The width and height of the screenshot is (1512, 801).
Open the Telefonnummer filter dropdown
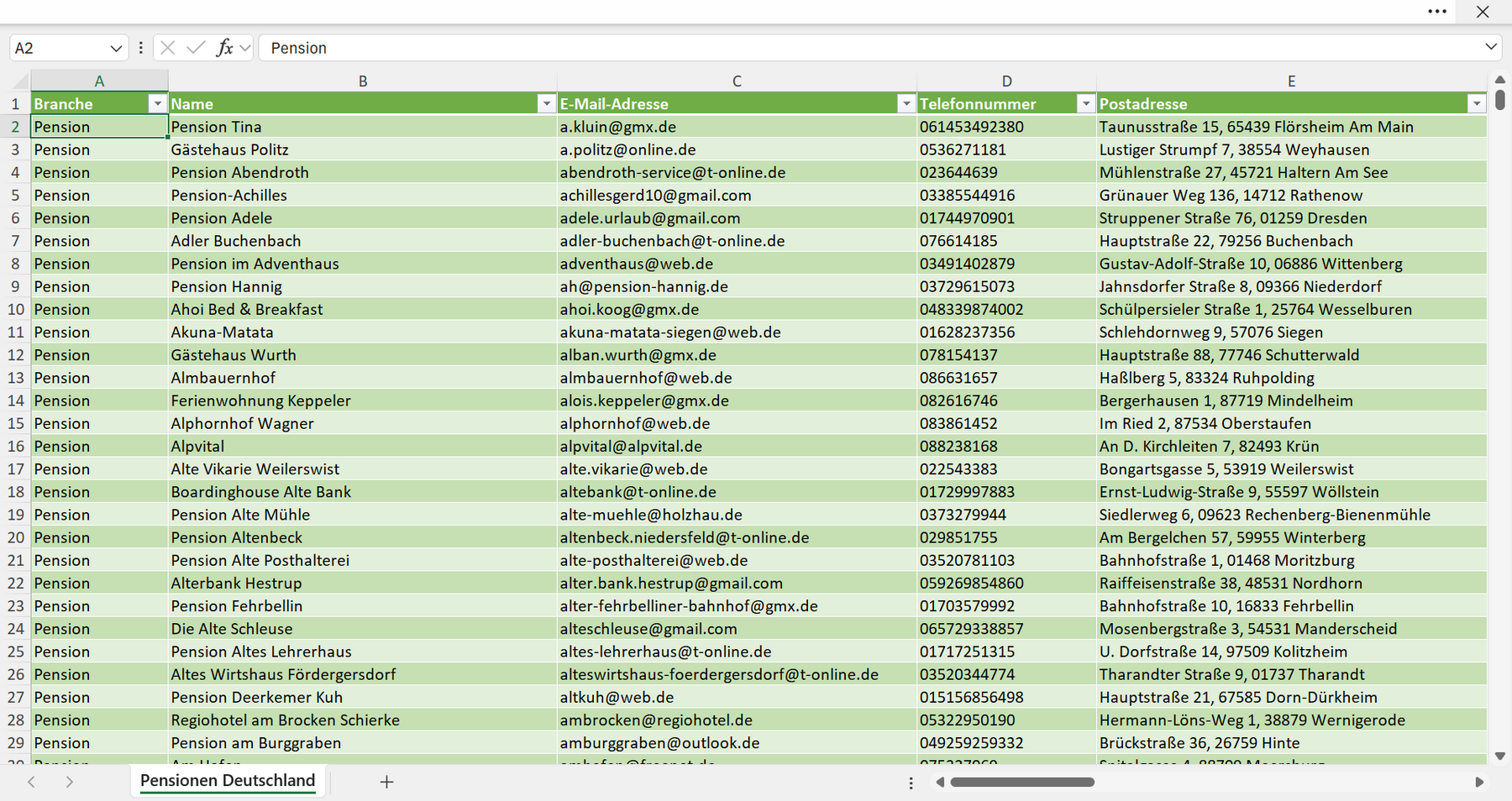point(1085,103)
